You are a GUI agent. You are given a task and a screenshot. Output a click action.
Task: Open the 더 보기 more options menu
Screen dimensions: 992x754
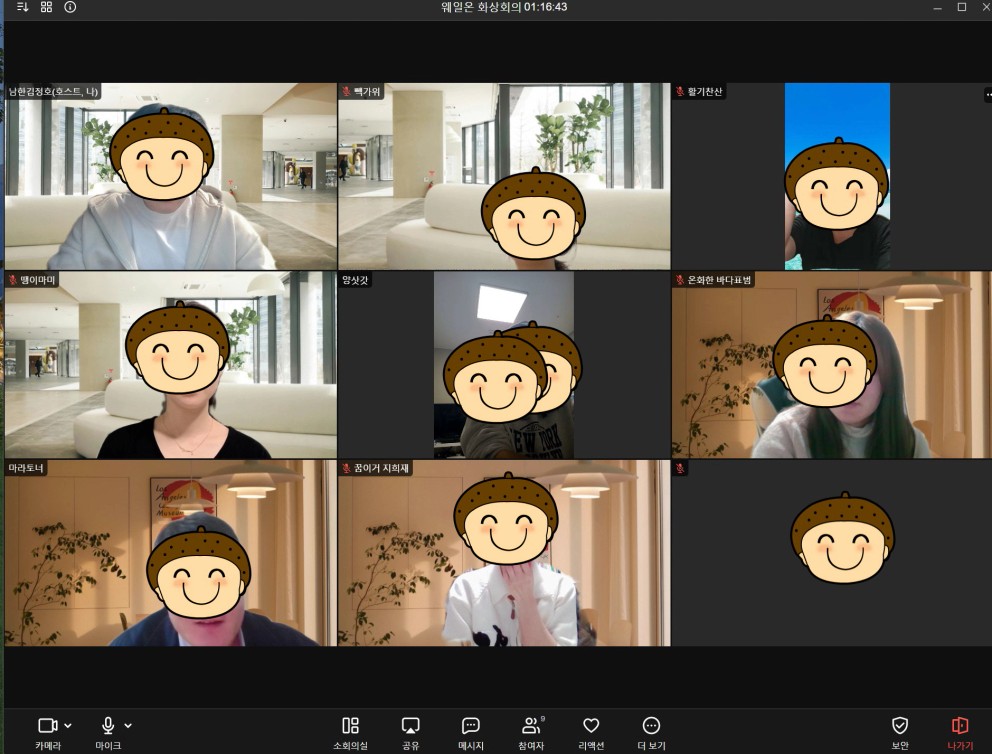(x=651, y=725)
